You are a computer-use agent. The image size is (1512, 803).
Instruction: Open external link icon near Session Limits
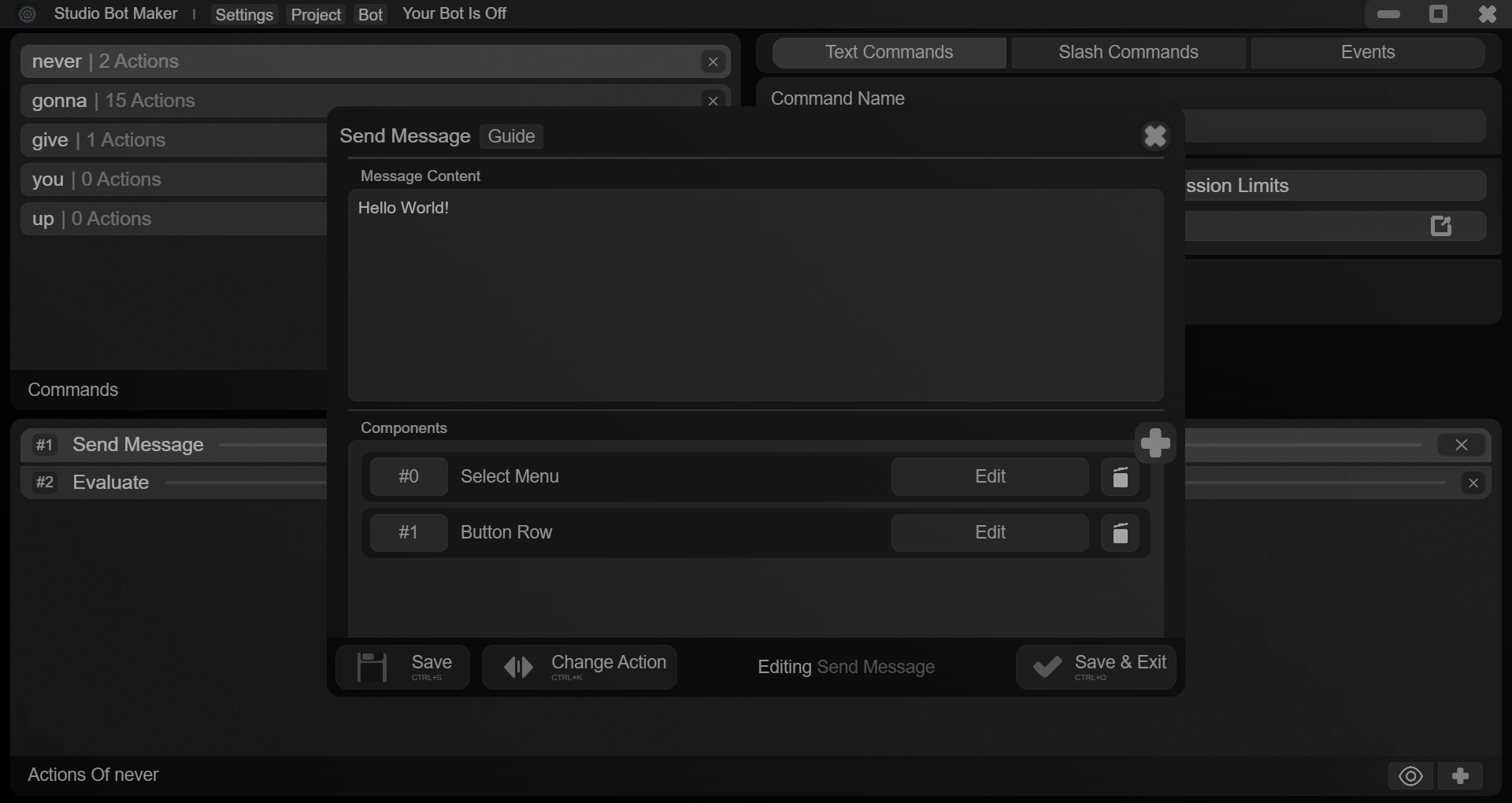click(x=1441, y=226)
